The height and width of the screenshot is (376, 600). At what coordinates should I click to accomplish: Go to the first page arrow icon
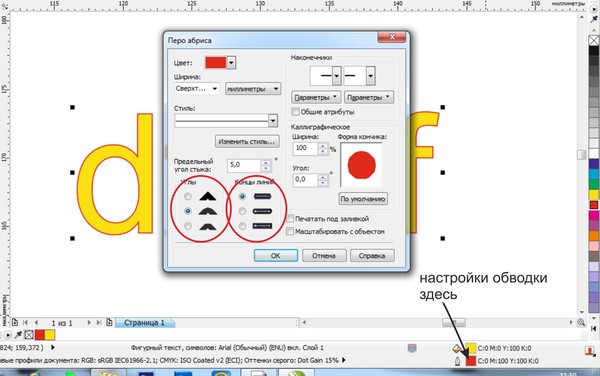pyautogui.click(x=25, y=322)
